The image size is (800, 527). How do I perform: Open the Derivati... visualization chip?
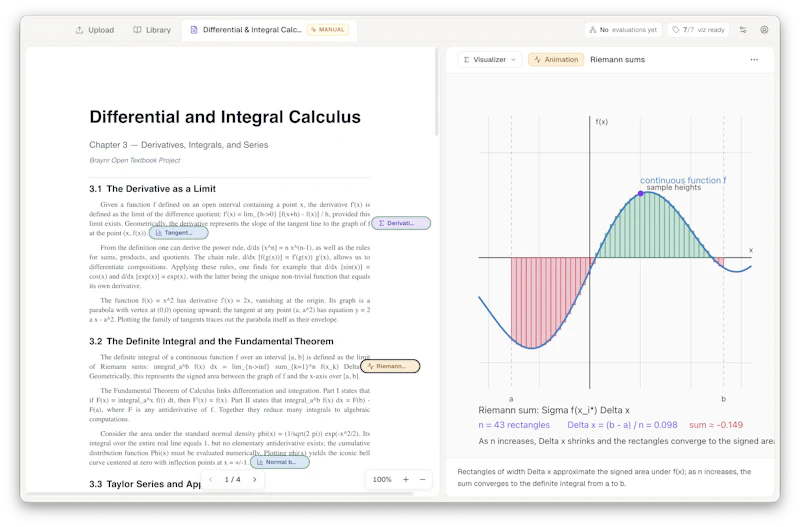click(x=401, y=223)
